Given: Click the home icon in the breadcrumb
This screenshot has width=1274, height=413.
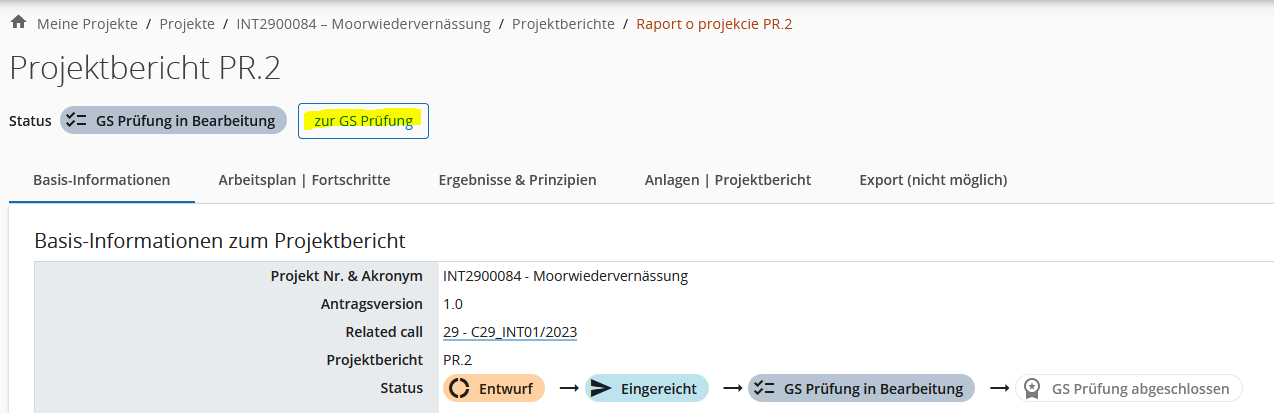Looking at the screenshot, I should [18, 22].
